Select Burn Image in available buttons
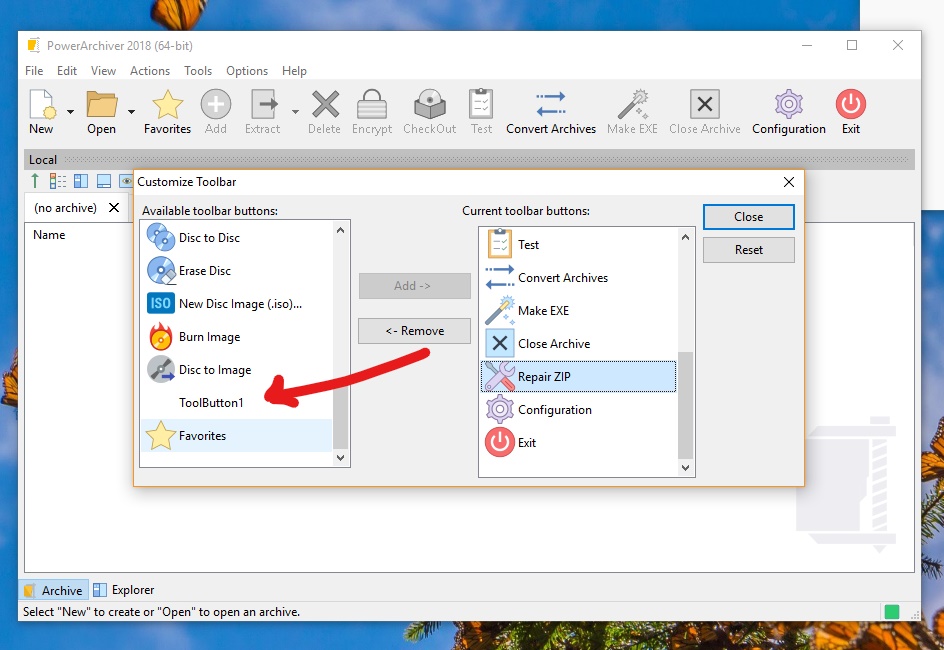Viewport: 944px width, 650px height. tap(237, 337)
